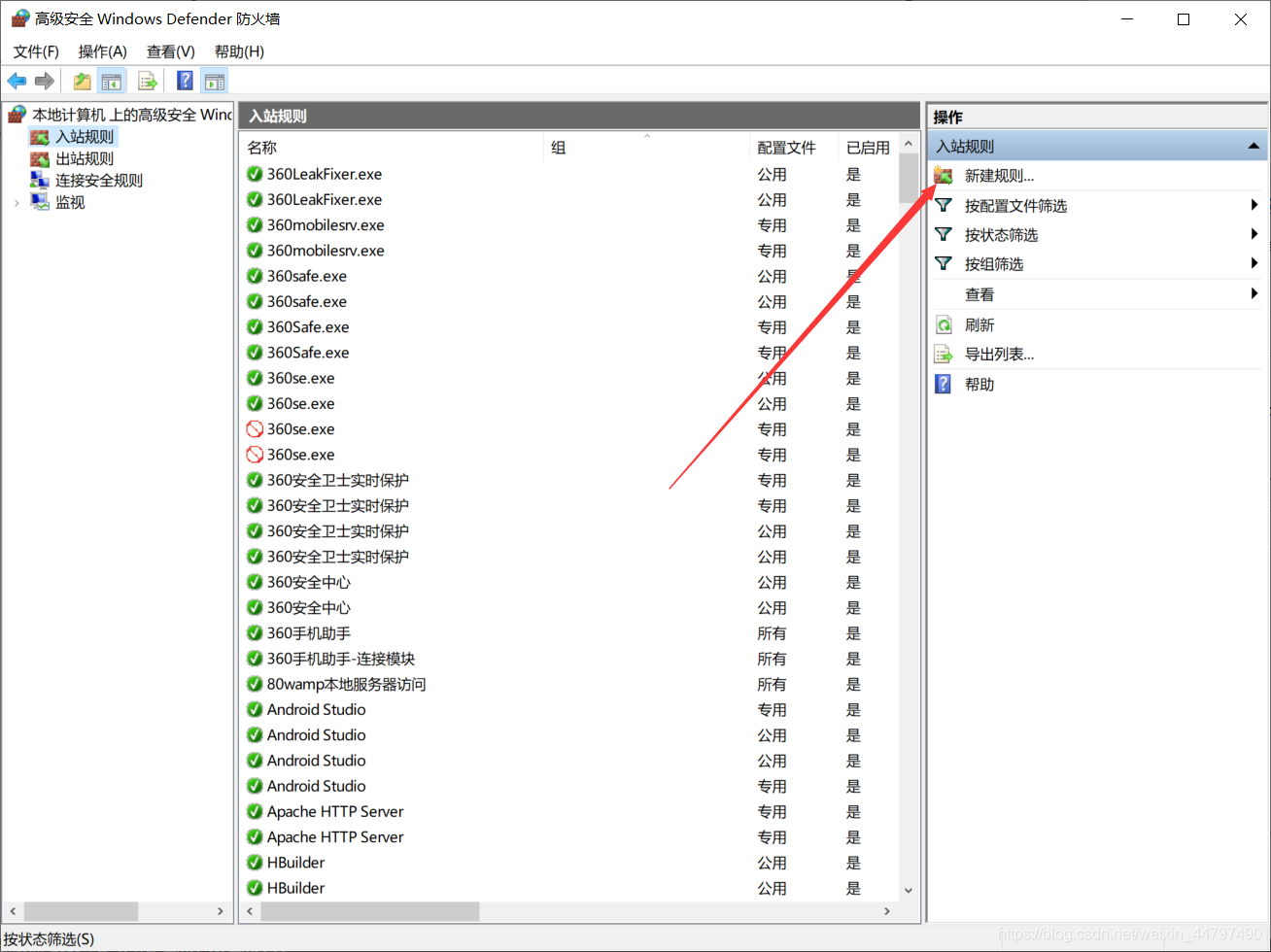Click the rule list horizontal scrollbar thumb
Image resolution: width=1271 pixels, height=952 pixels.
[x=370, y=911]
